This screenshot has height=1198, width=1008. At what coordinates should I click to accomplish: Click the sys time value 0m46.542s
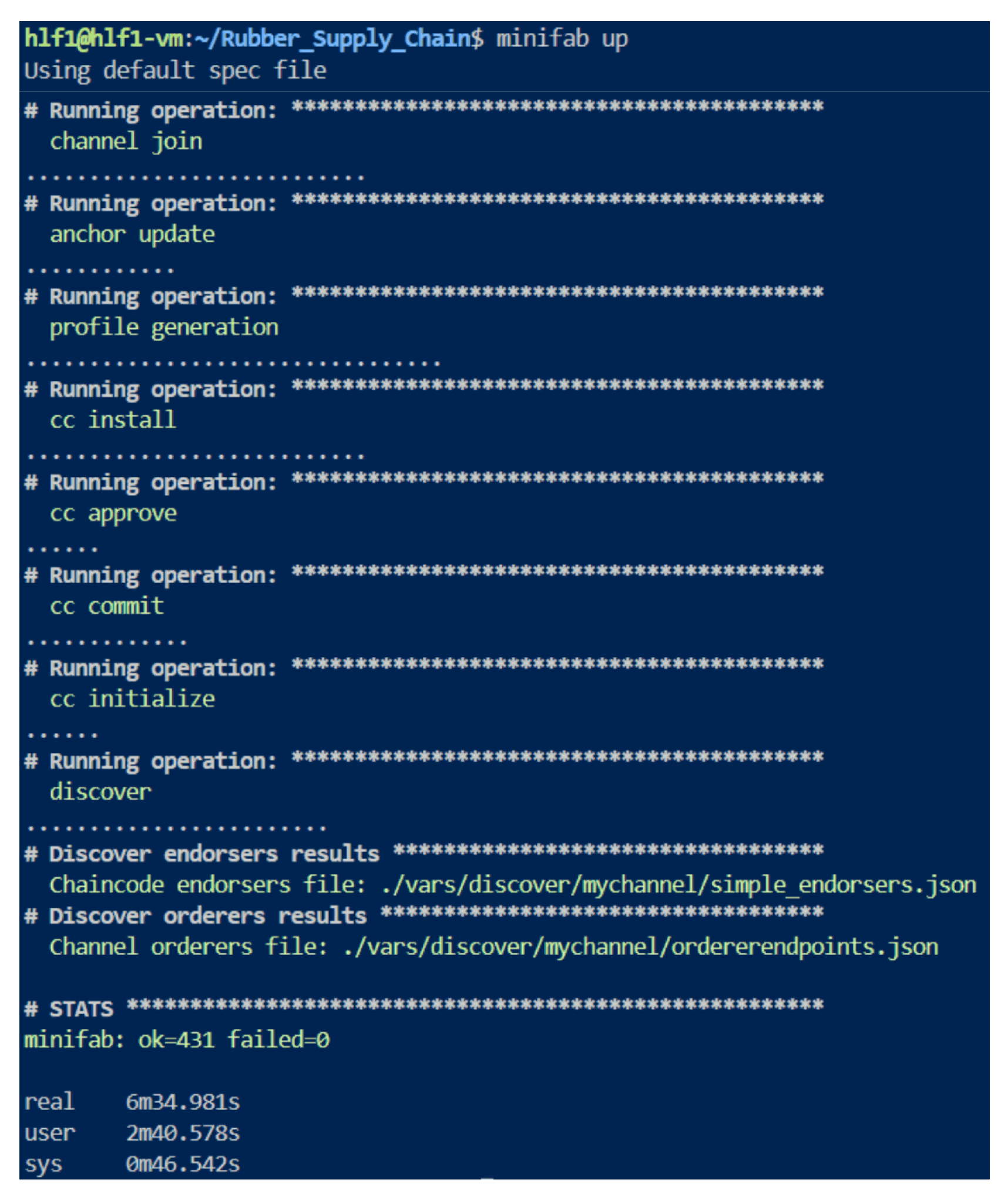coord(183,1163)
